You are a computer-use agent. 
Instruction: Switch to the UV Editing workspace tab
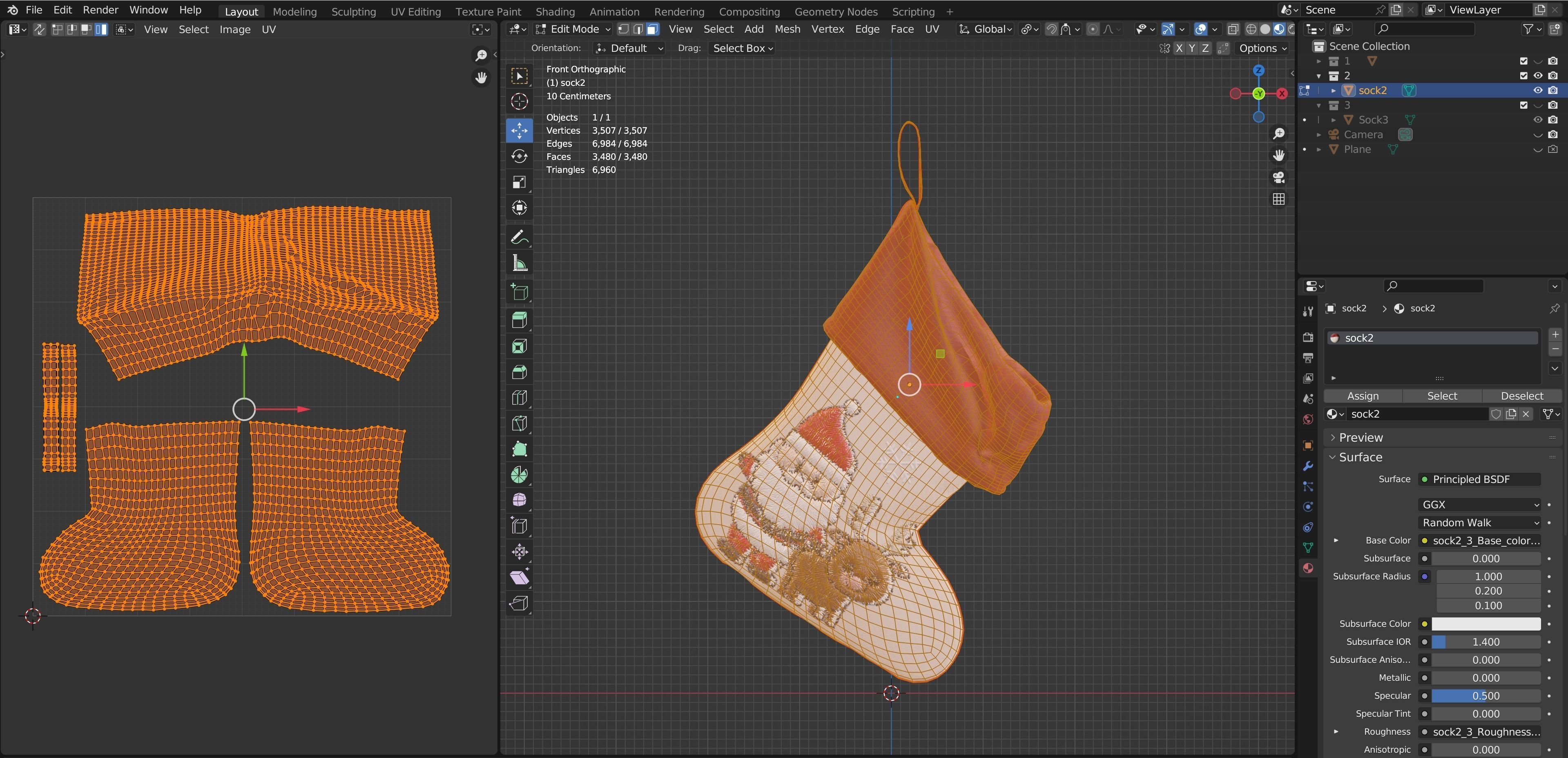tap(415, 11)
